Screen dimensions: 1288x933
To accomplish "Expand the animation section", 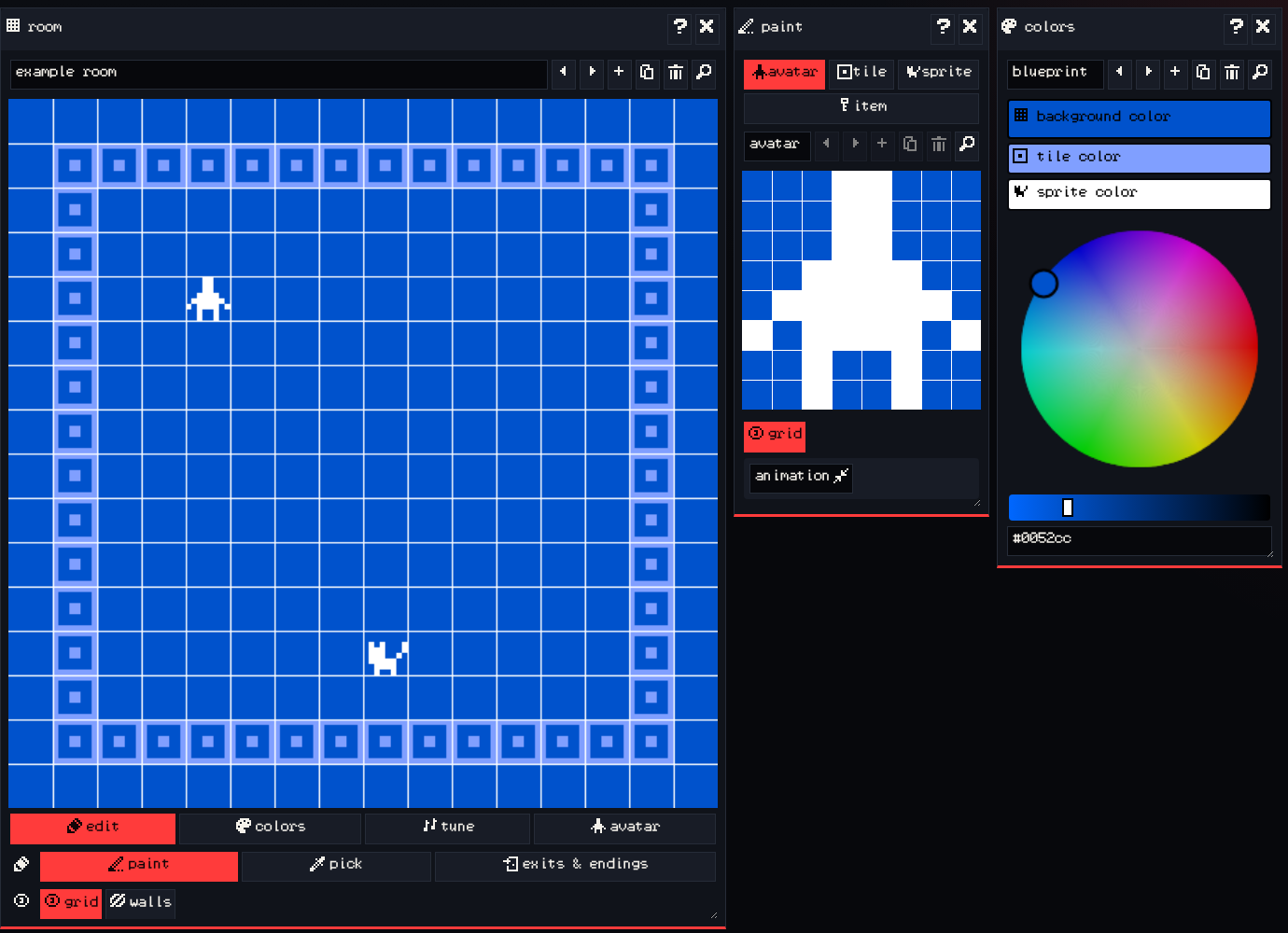I will 801,477.
